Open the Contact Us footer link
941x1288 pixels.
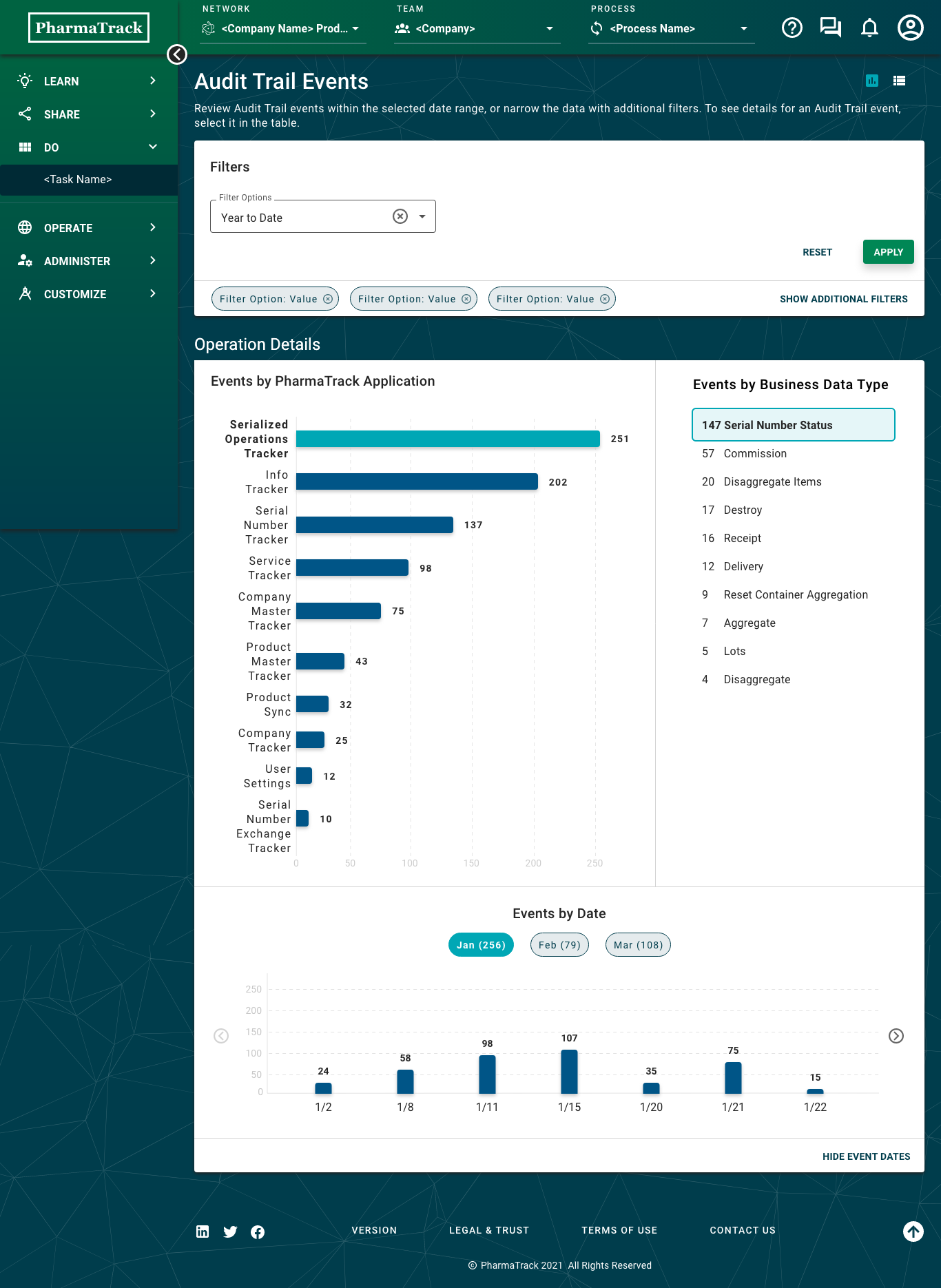tap(743, 1230)
